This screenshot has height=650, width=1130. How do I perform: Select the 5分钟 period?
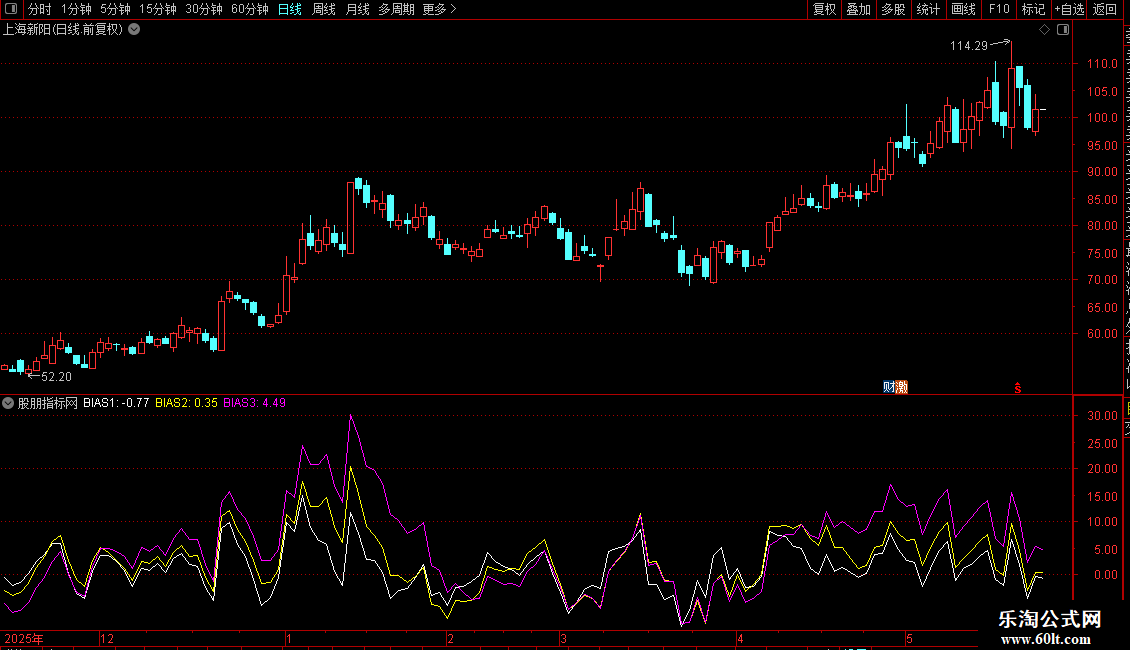115,9
